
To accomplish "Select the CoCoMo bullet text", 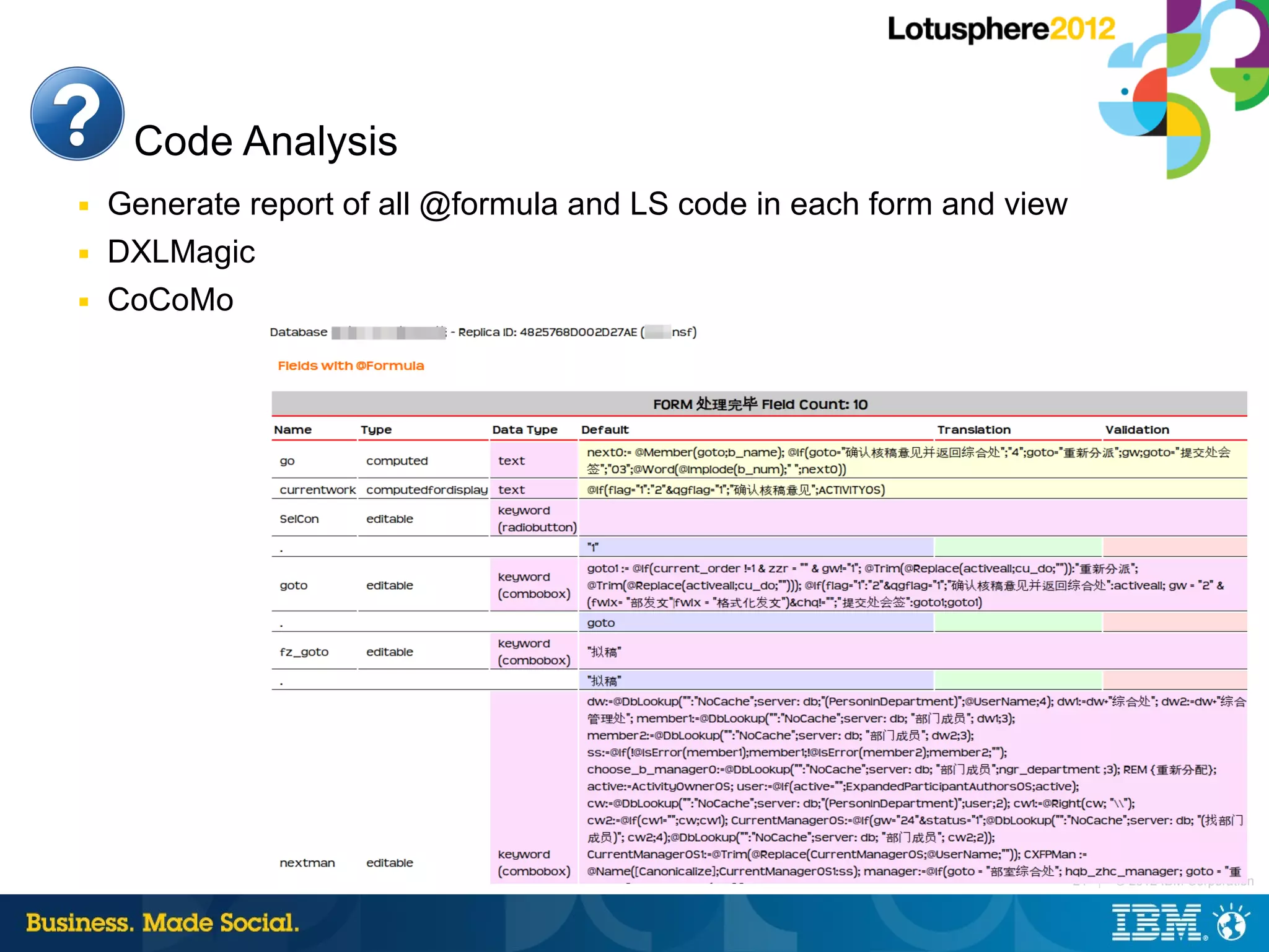I will tap(170, 300).
